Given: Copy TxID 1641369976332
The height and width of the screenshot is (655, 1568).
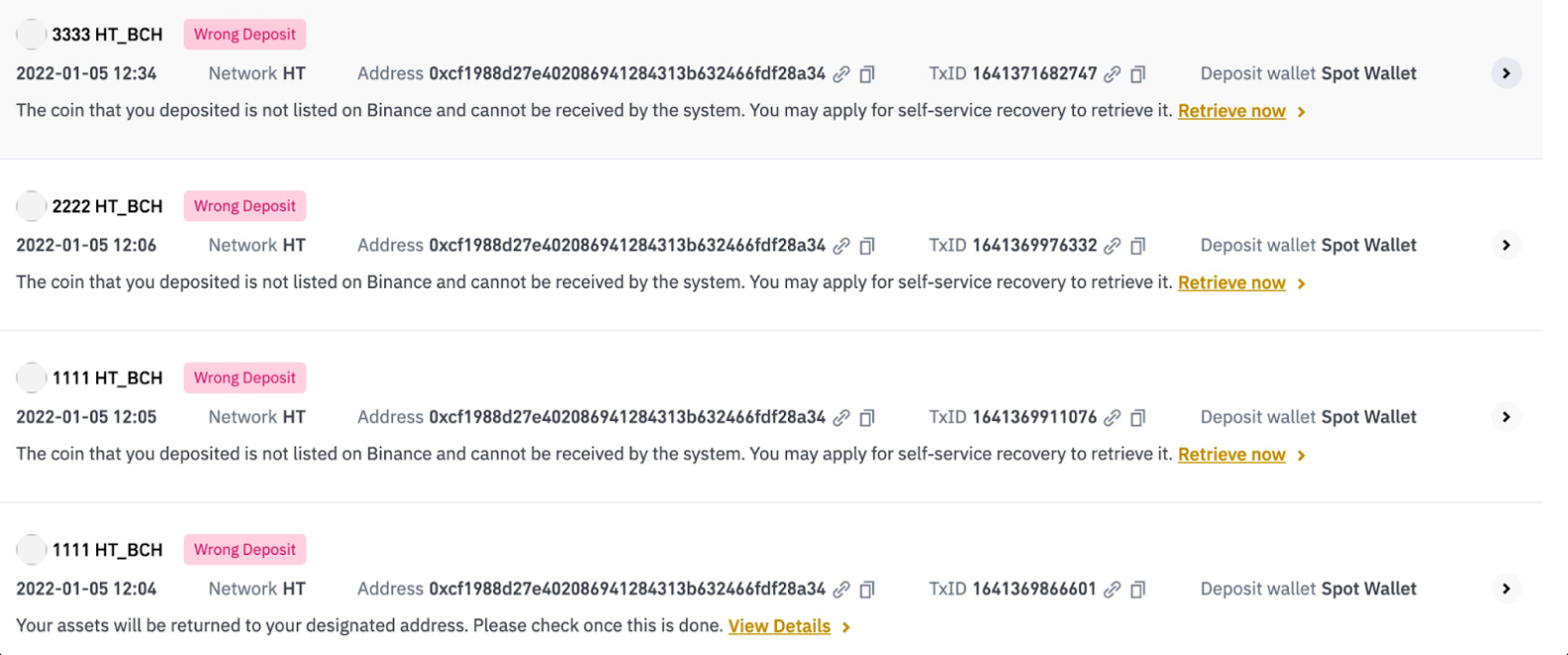Looking at the screenshot, I should (1138, 246).
